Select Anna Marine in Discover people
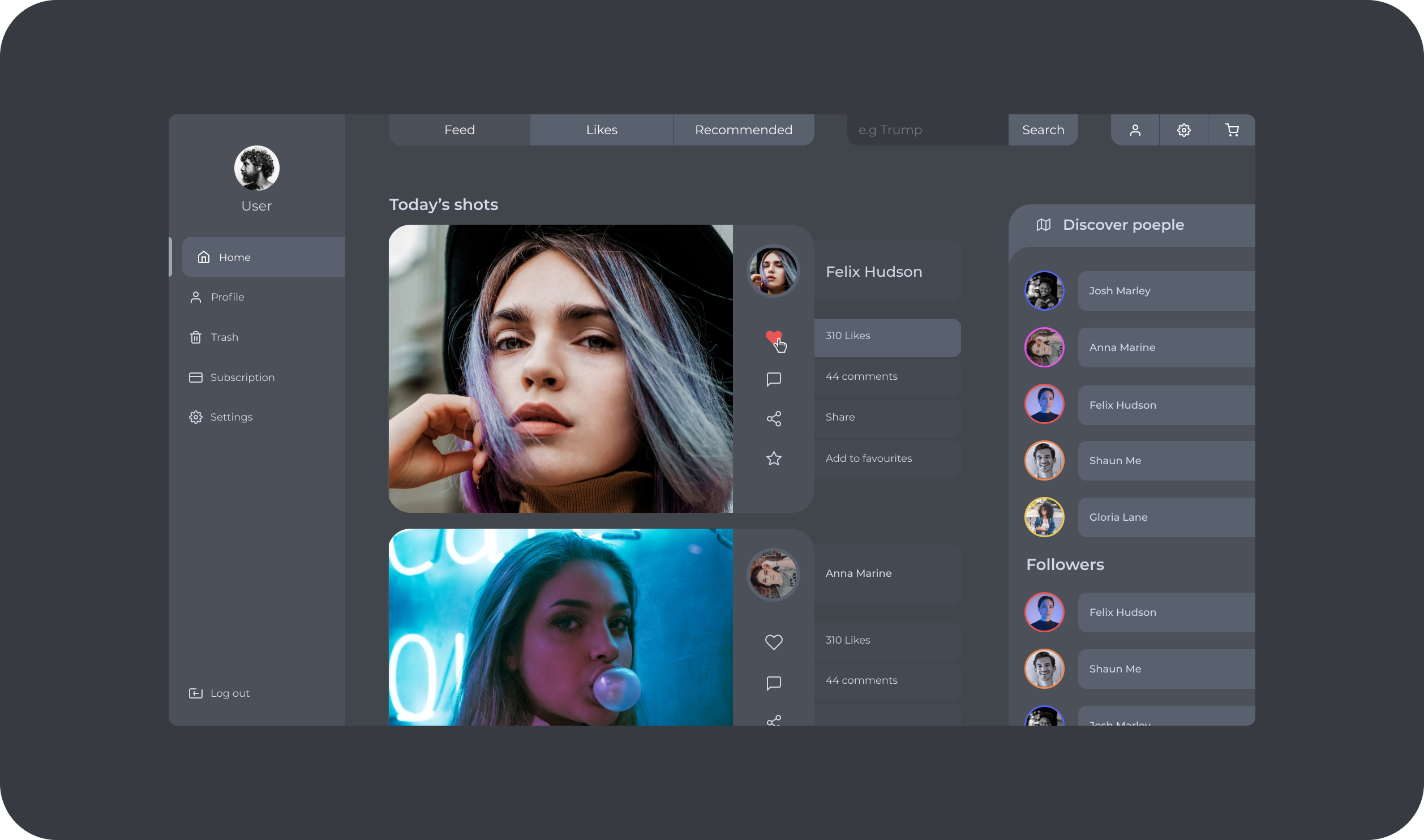The image size is (1424, 840). (1166, 348)
